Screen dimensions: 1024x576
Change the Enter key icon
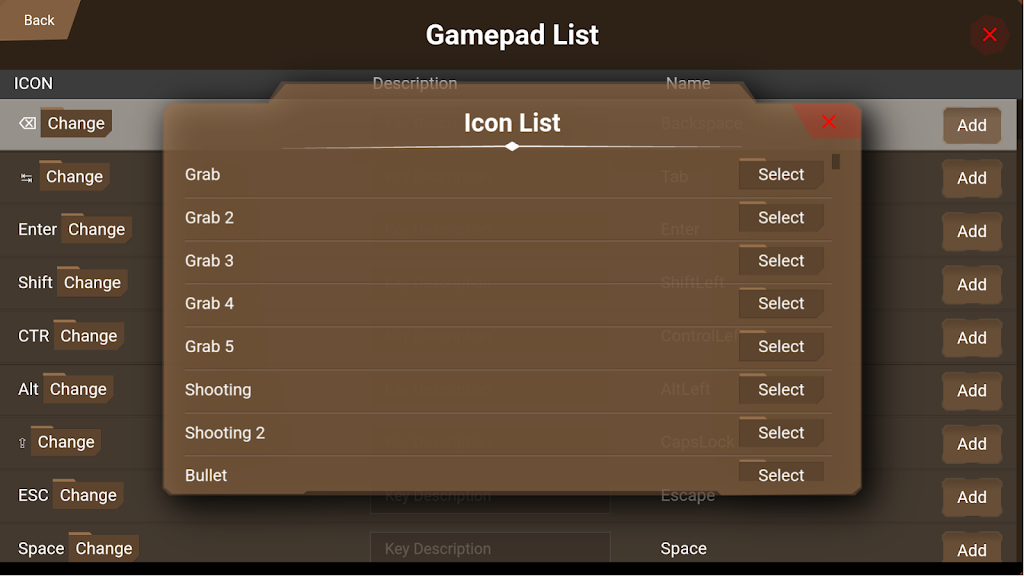pos(96,230)
